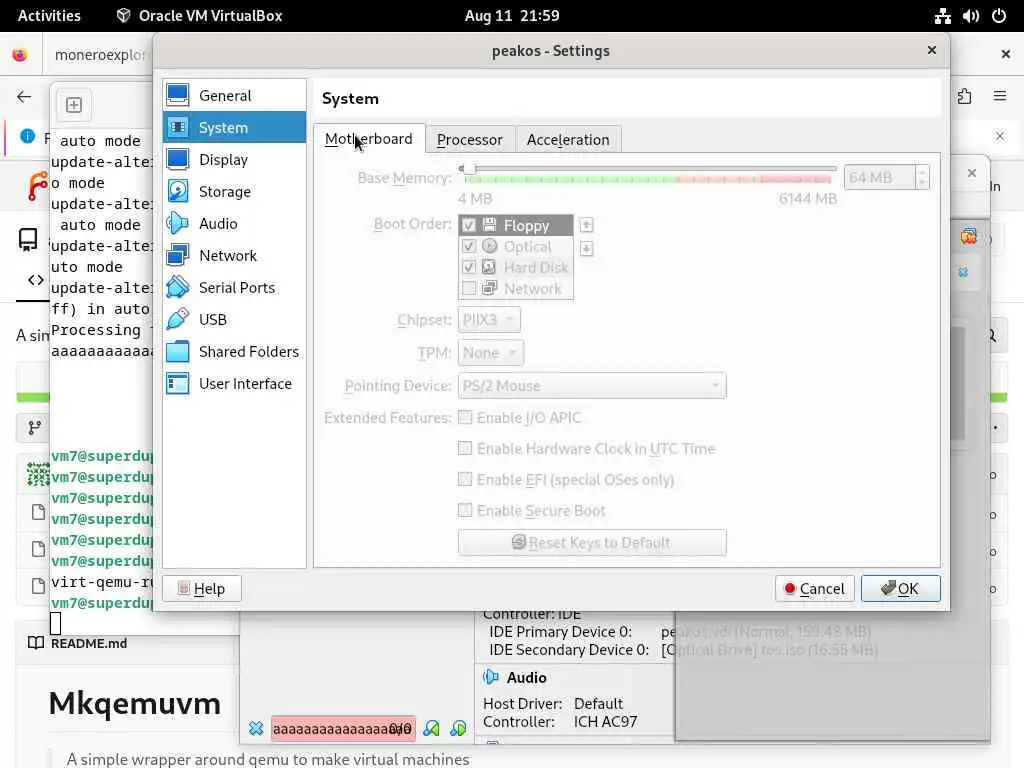Click the Cancel button
Image resolution: width=1024 pixels, height=768 pixels.
click(814, 588)
